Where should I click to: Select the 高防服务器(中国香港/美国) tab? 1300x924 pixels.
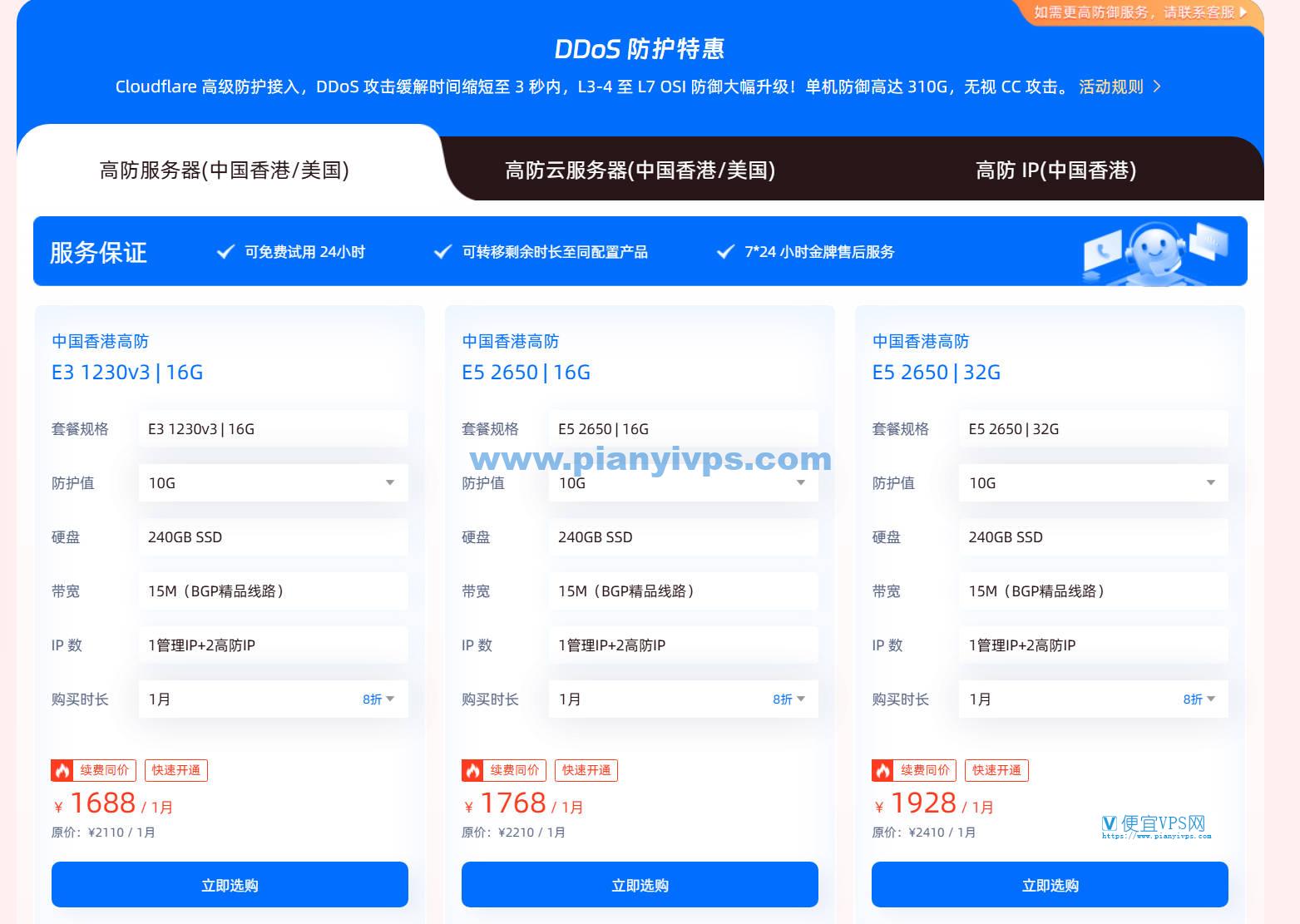click(x=224, y=170)
